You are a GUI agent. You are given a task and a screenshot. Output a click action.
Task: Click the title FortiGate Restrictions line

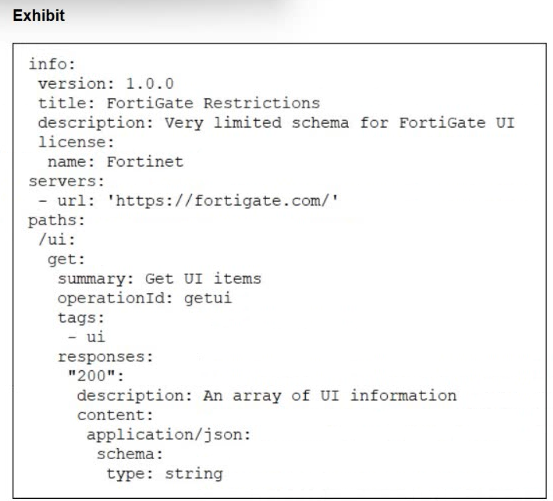tap(179, 103)
